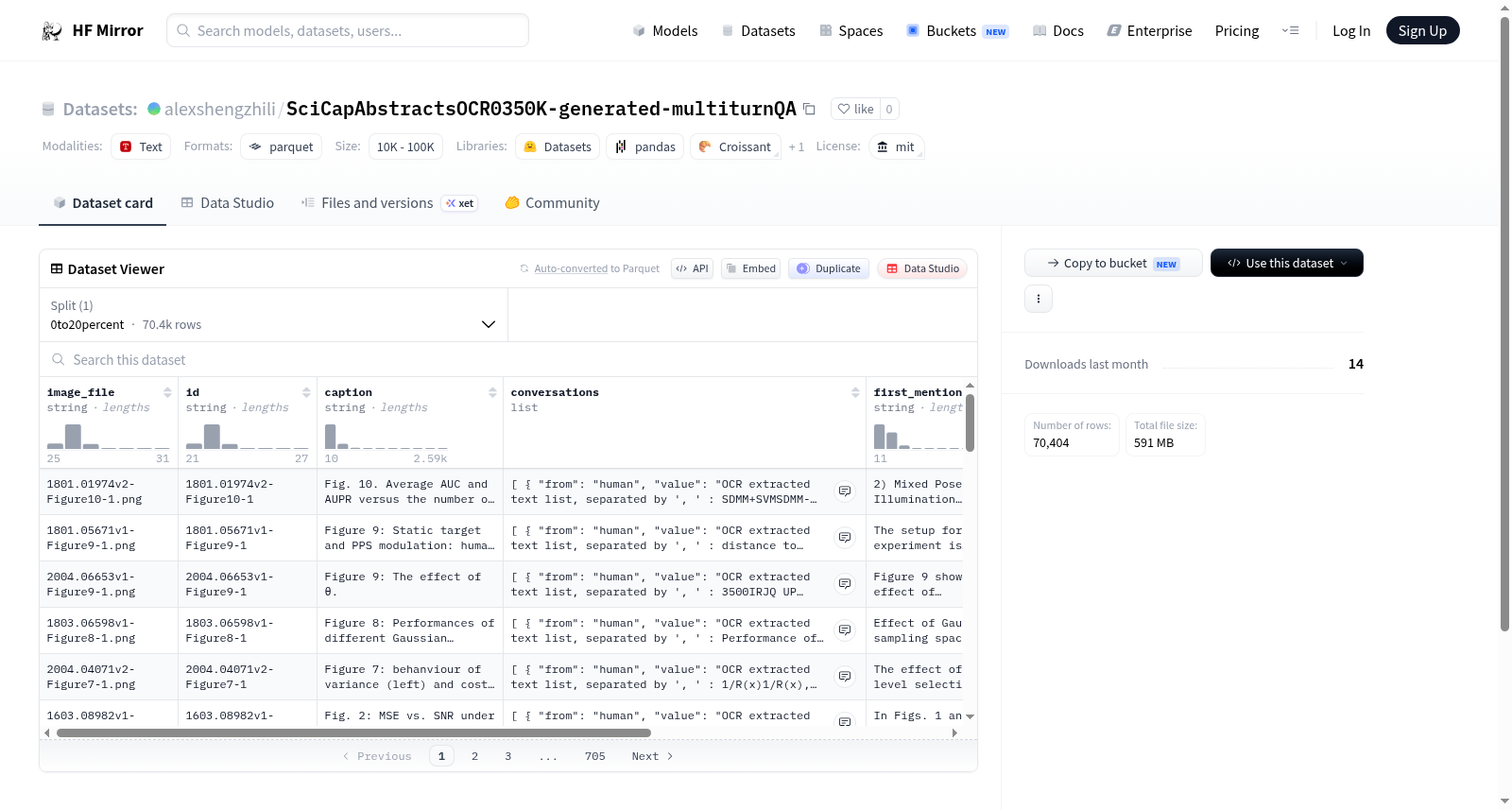The image size is (1512, 810).
Task: Click the image_file lengths histogram
Action: point(108,436)
